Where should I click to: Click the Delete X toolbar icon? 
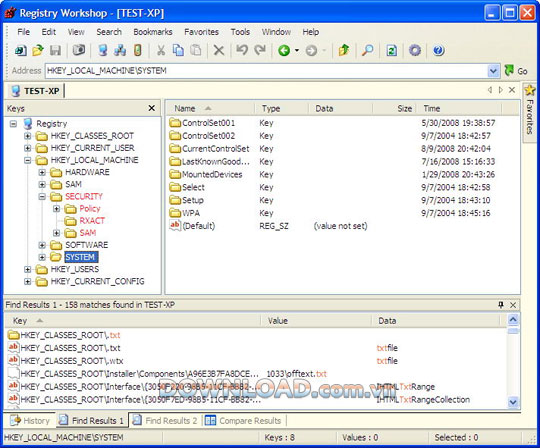219,51
